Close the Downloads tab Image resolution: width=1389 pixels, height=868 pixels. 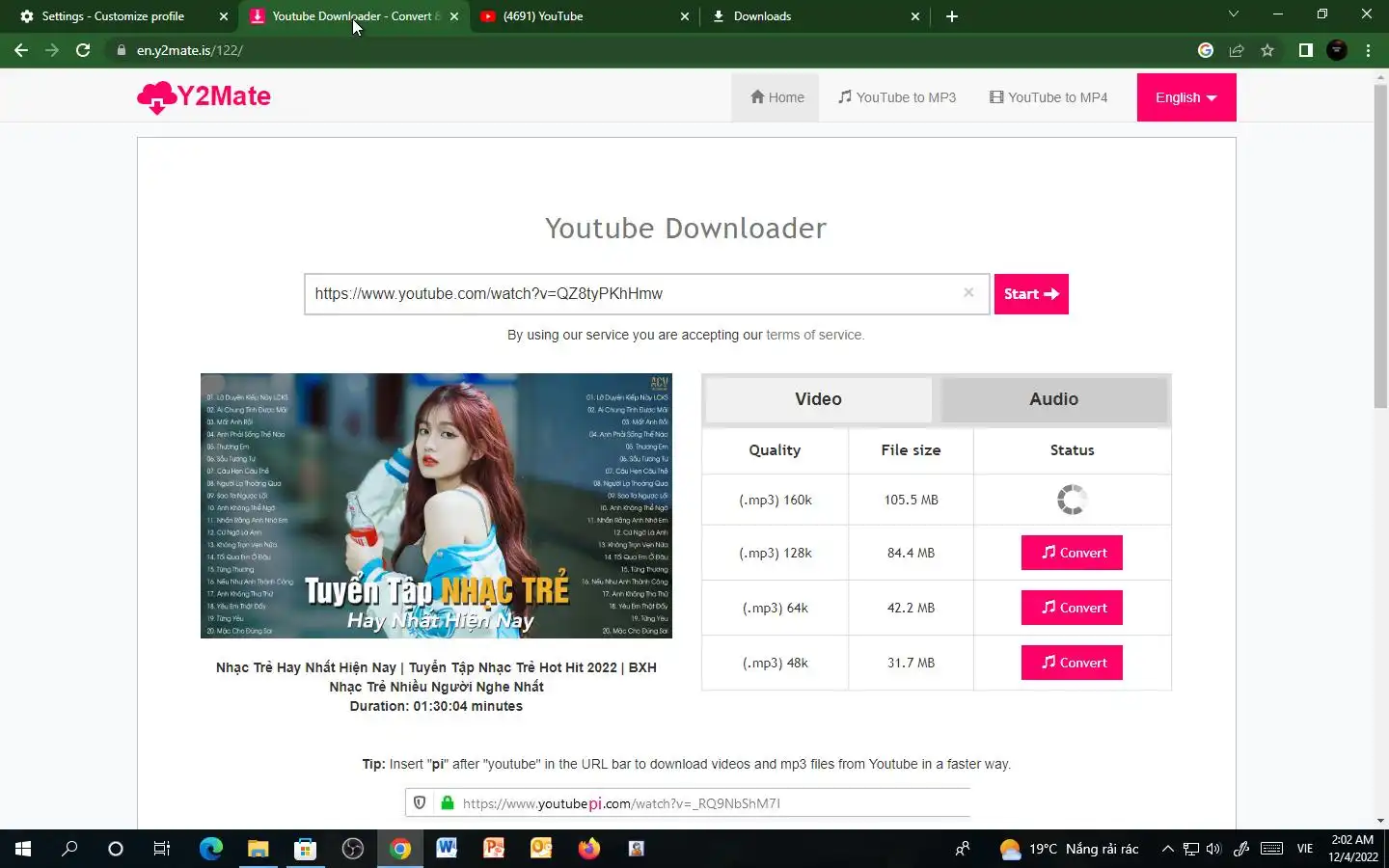[x=915, y=16]
